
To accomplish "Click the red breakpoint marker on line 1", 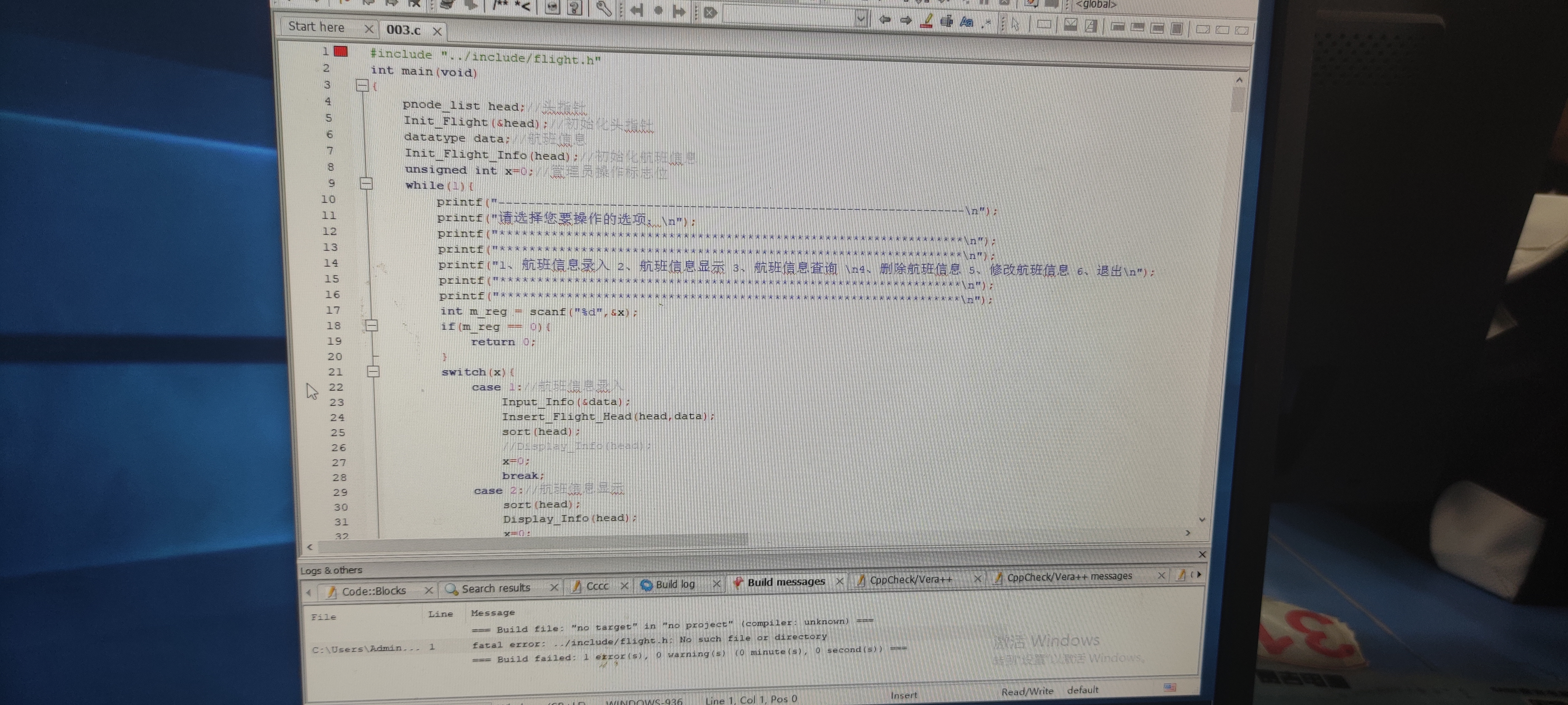I will click(x=341, y=52).
